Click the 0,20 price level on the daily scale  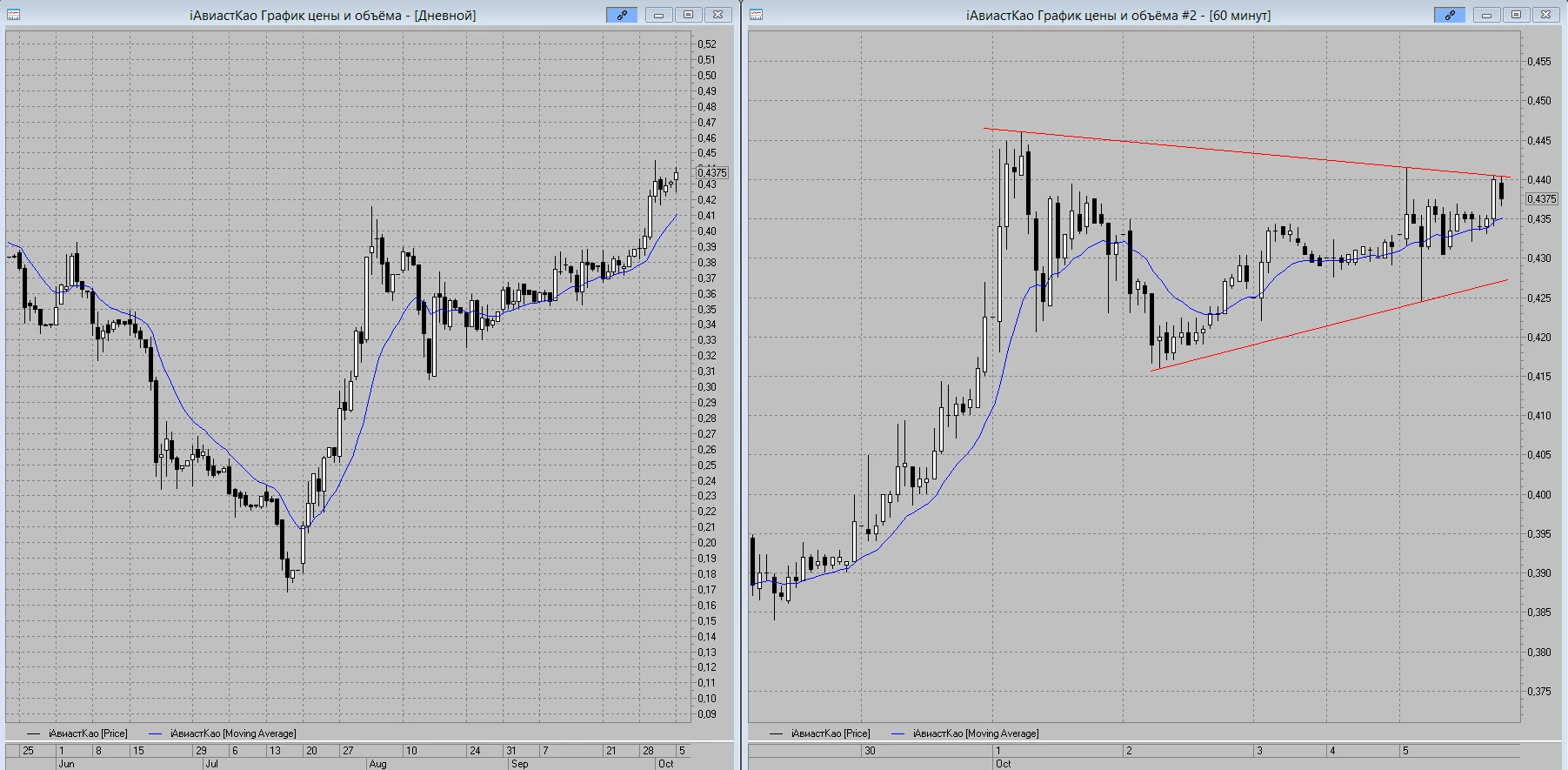click(707, 543)
